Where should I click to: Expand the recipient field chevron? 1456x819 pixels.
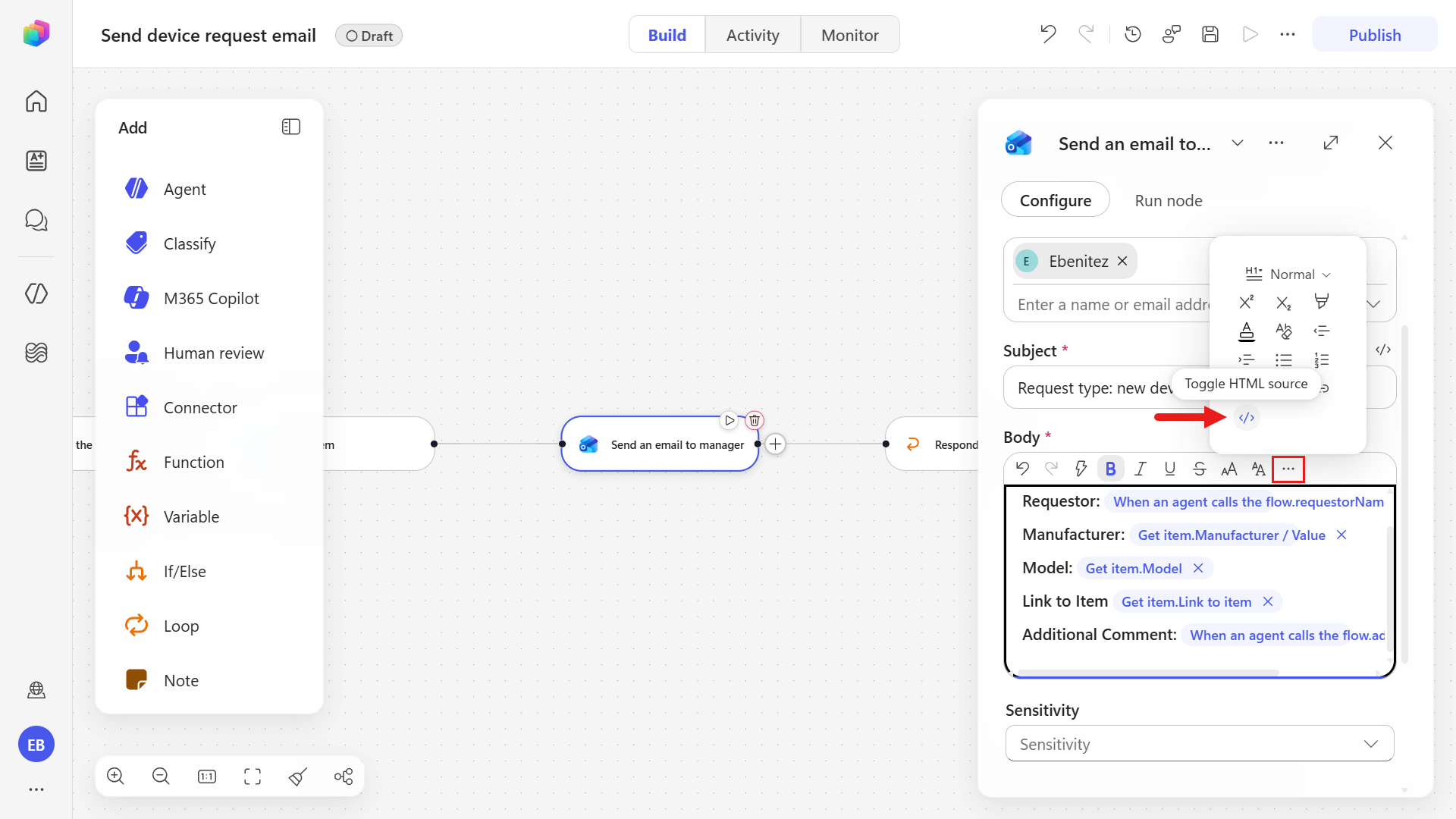[1373, 304]
